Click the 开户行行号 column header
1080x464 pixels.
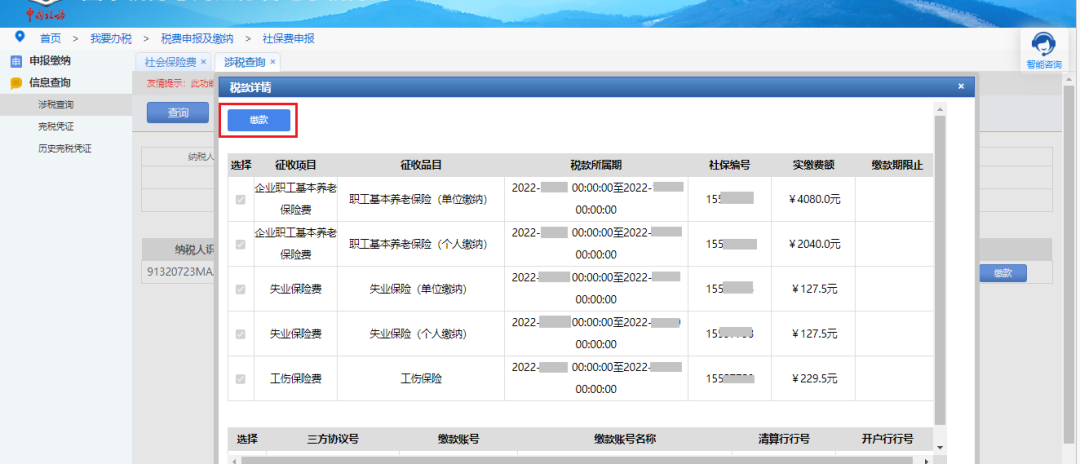tap(887, 439)
